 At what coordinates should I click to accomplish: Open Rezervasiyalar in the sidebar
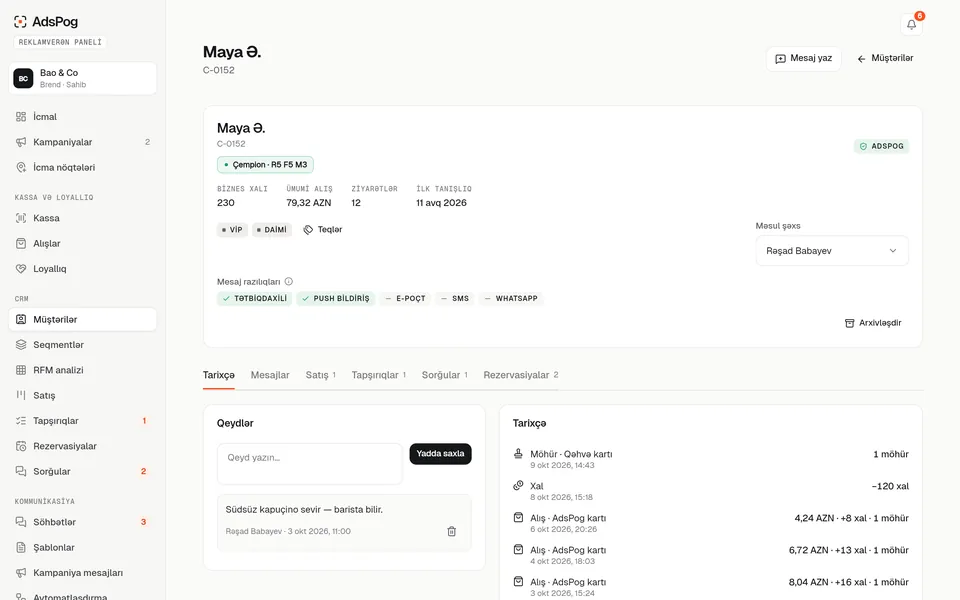83,446
